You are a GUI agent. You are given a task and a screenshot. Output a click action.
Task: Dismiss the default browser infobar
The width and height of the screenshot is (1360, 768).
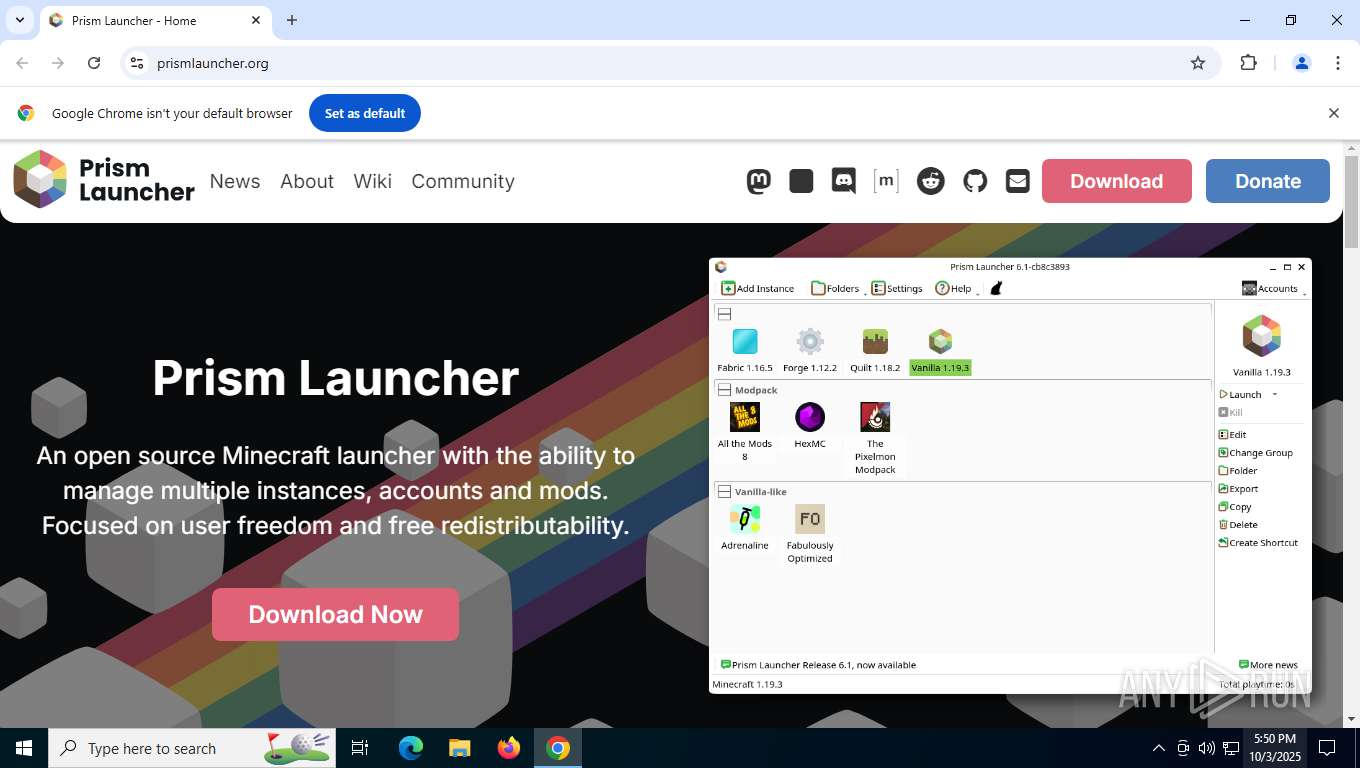pos(1333,113)
